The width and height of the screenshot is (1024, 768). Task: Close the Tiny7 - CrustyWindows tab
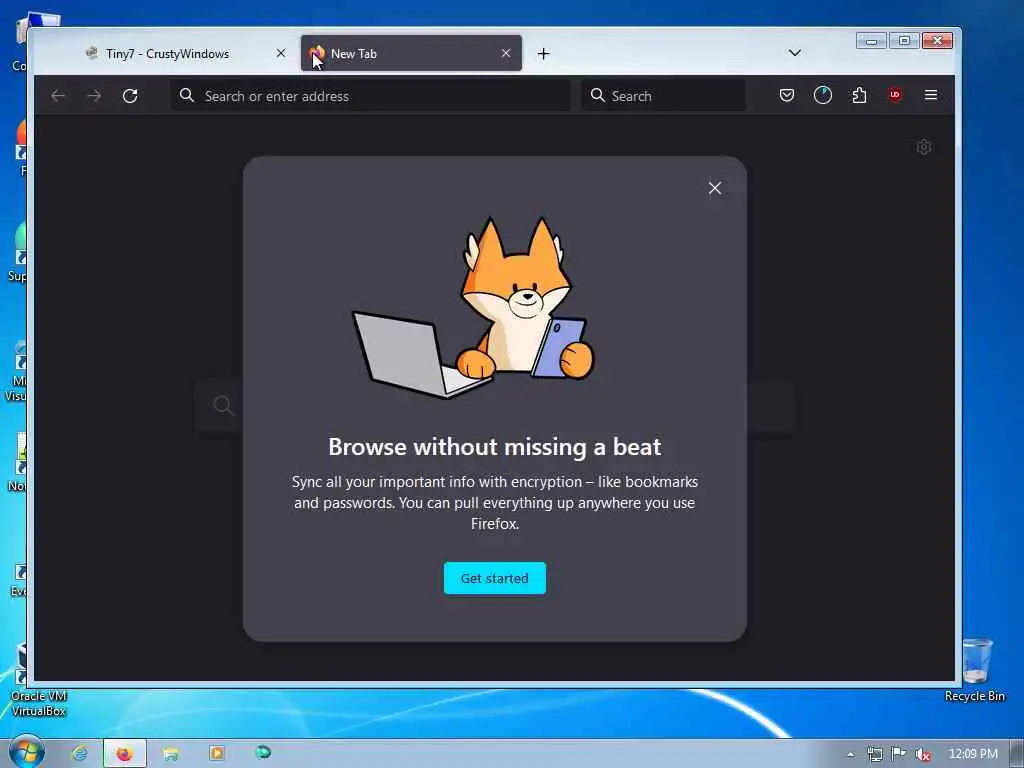[x=281, y=54]
